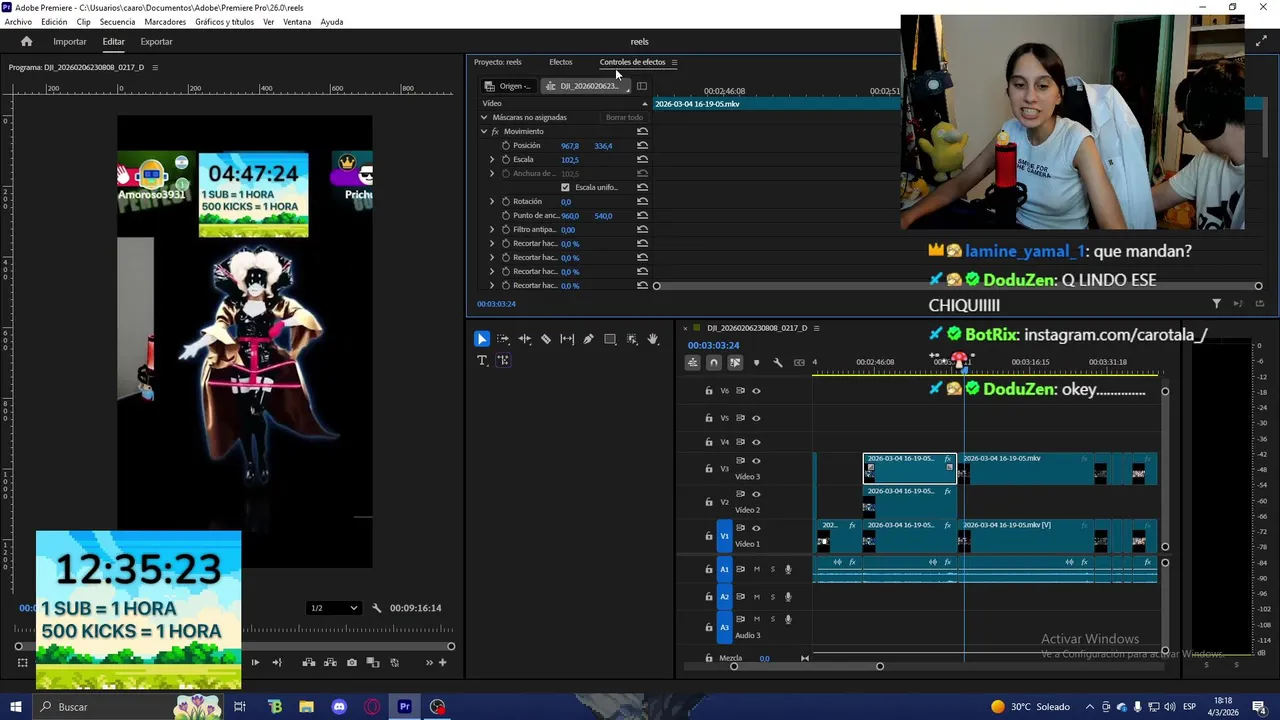Click voice-over record microphone on A1
This screenshot has height=720, width=1280.
(x=788, y=569)
